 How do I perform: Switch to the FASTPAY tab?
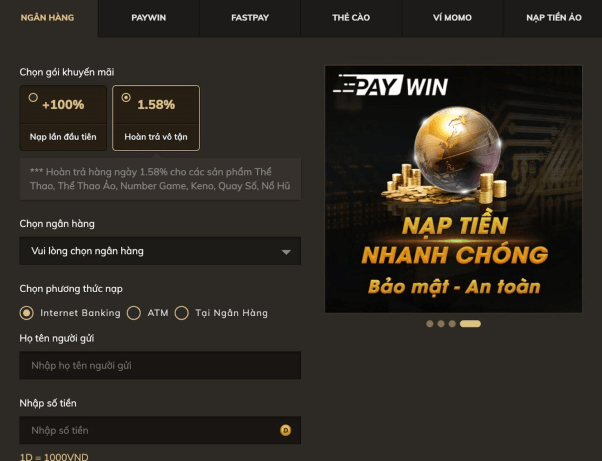pos(250,18)
